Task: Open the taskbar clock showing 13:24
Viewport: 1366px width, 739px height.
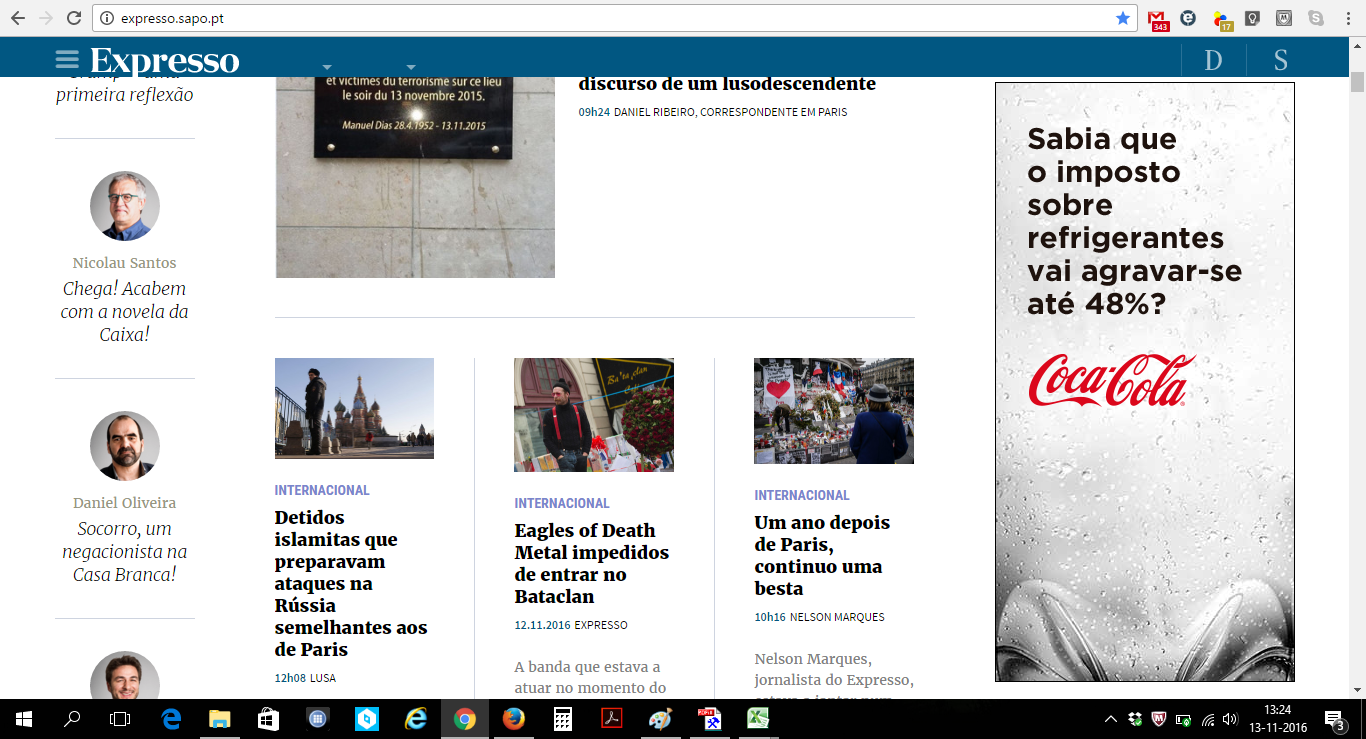Action: 1277,719
